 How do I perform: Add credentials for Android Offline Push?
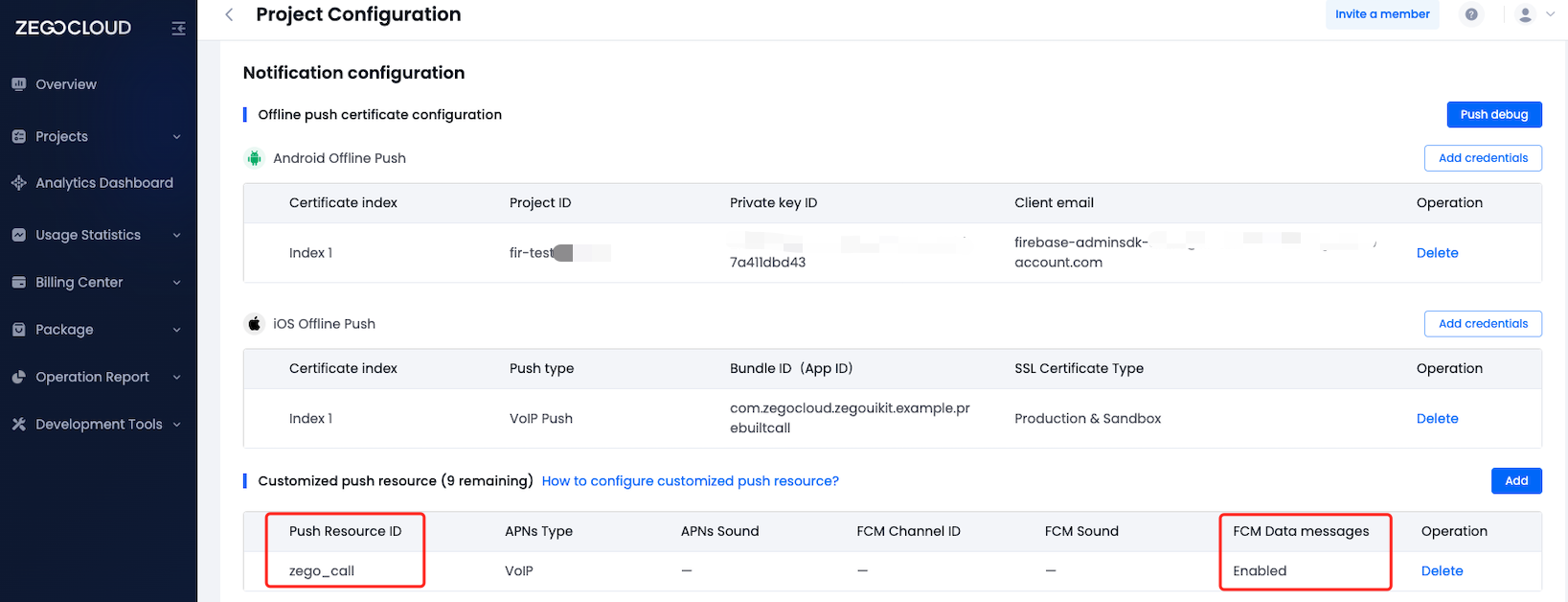pyautogui.click(x=1483, y=158)
